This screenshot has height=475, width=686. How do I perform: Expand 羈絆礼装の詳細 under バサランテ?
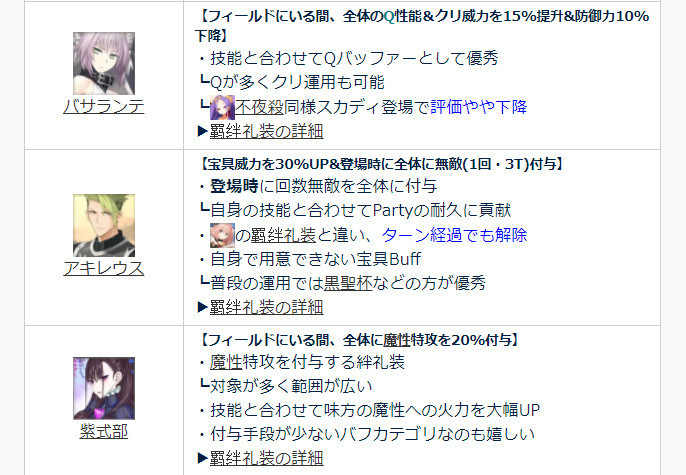tap(266, 131)
